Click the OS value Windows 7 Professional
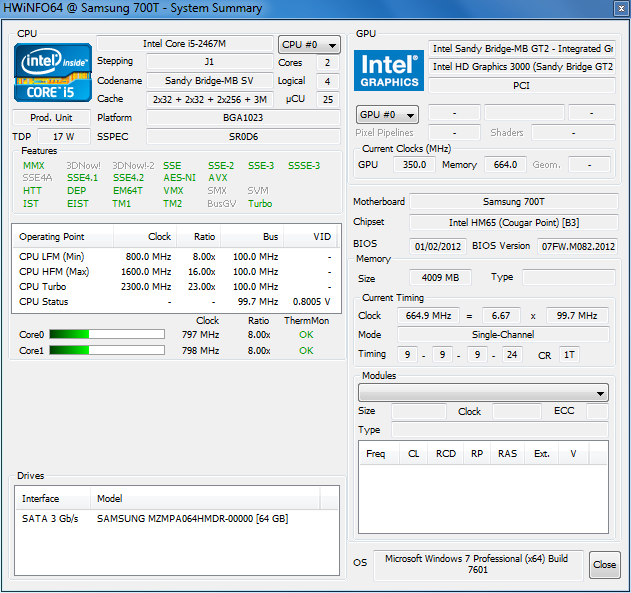This screenshot has width=631, height=593. [x=477, y=564]
